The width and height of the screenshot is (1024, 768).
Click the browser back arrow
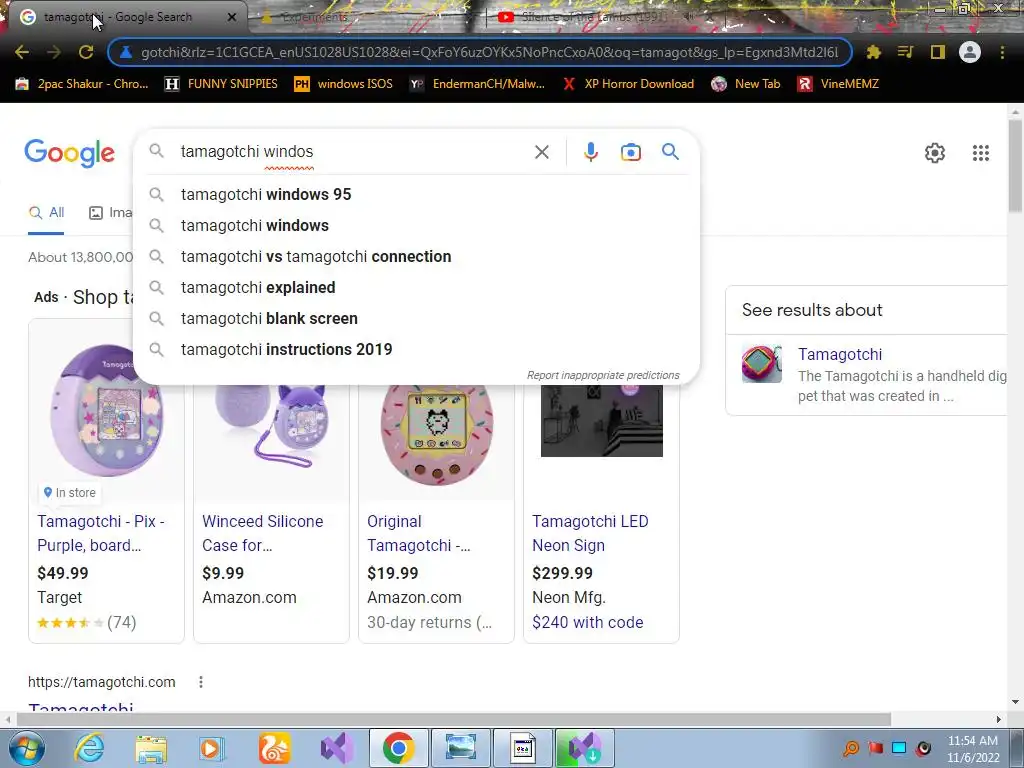click(x=22, y=52)
